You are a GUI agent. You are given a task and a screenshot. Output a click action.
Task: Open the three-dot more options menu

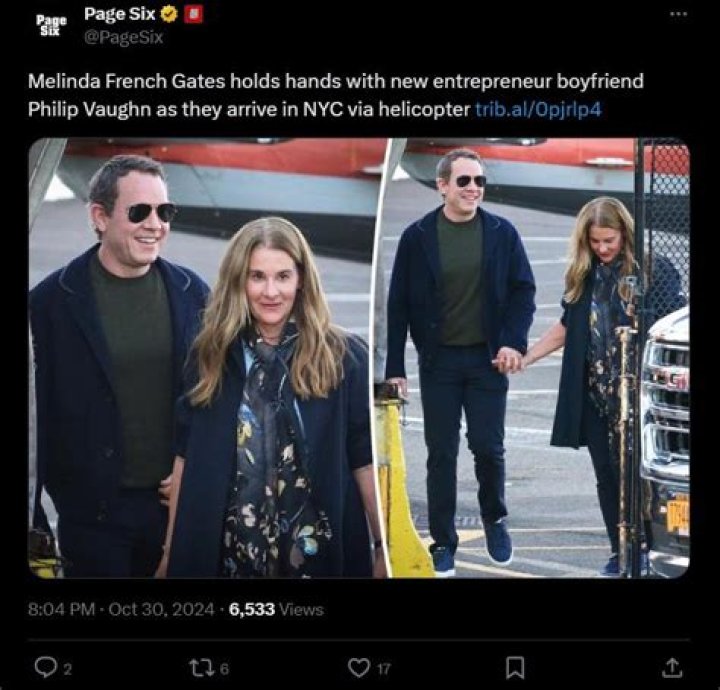coord(679,14)
